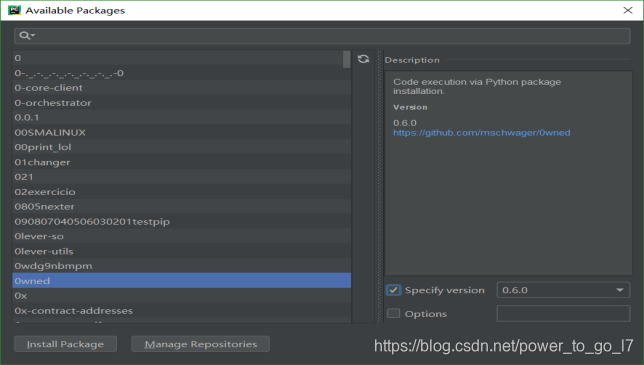Select the 0-._.-._ dashed-name package

coord(182,73)
